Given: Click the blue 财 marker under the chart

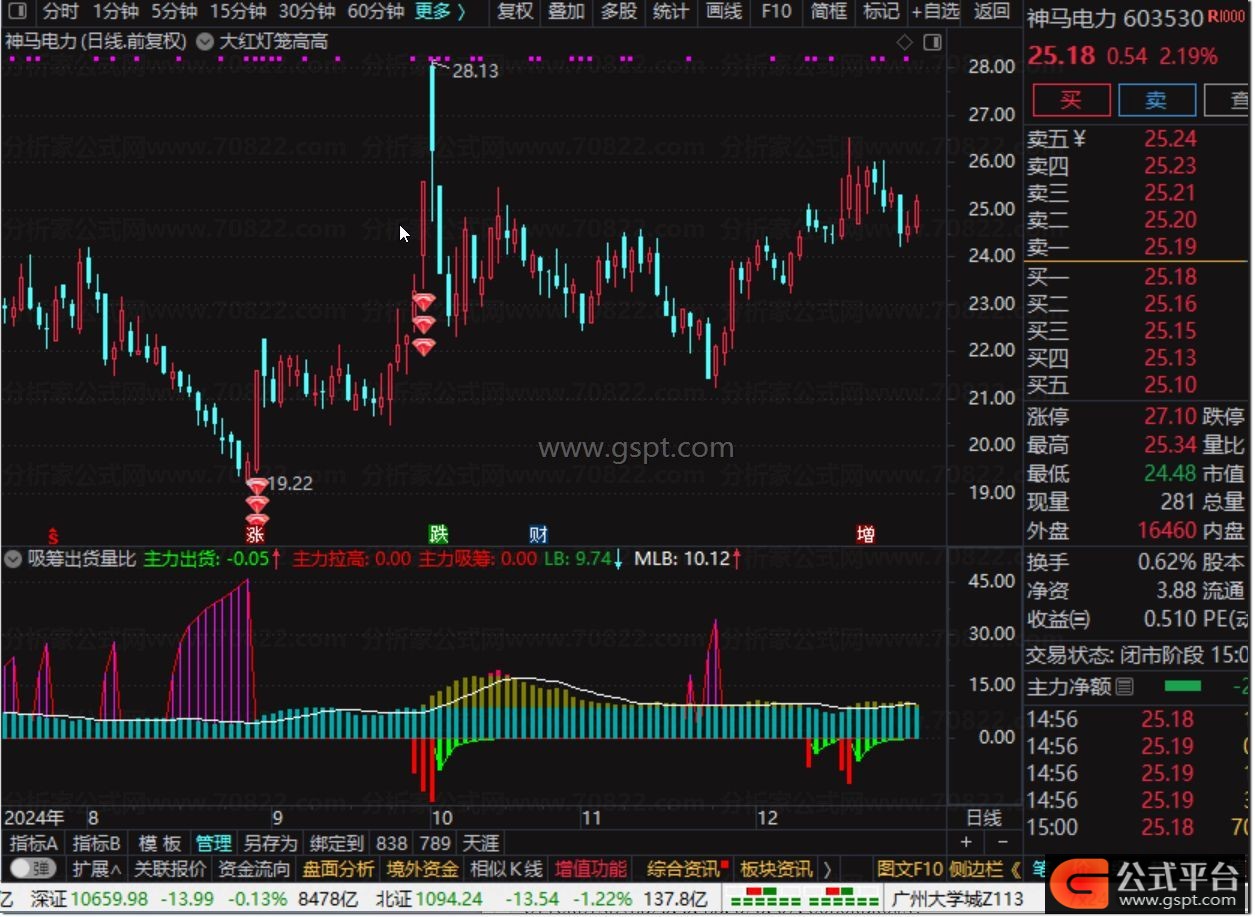Looking at the screenshot, I should pos(538,534).
